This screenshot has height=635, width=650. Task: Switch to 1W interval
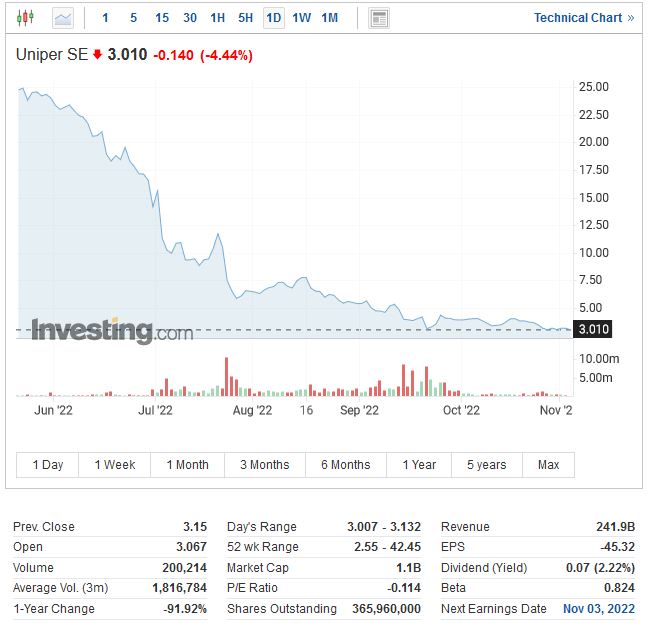(301, 18)
